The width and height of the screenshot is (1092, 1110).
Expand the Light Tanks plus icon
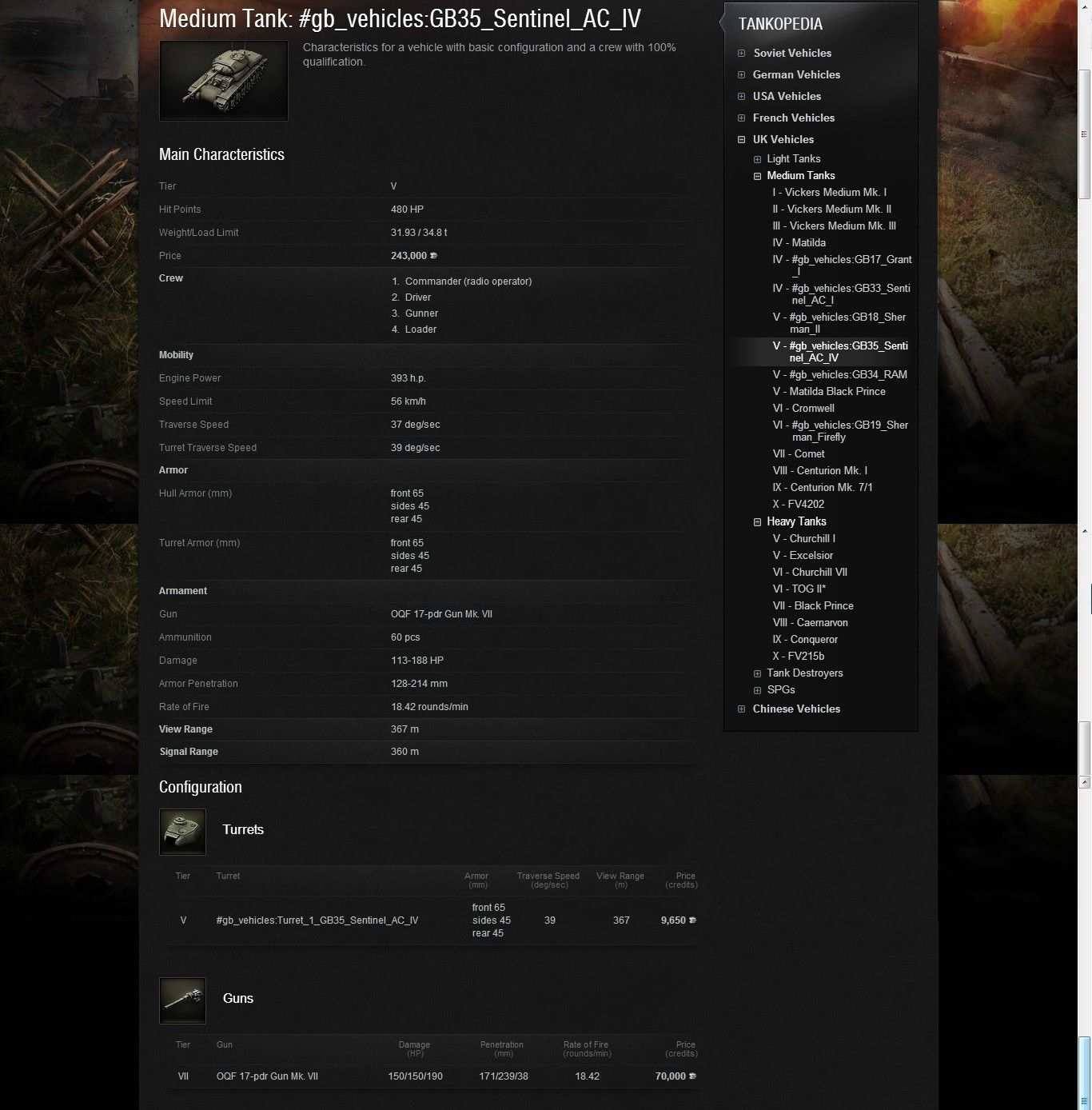(757, 159)
